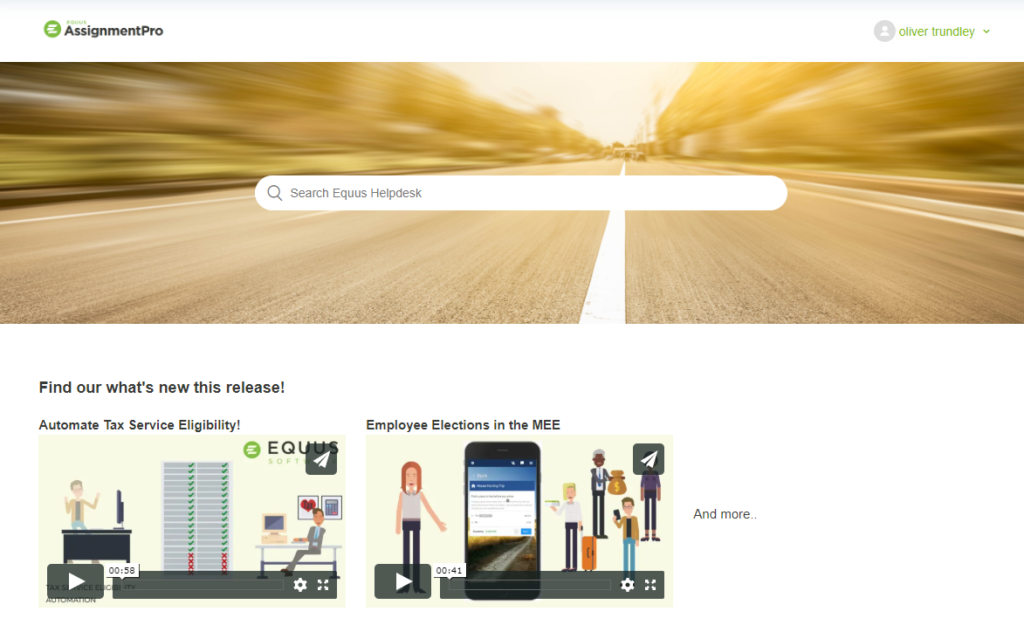Viewport: 1024px width, 632px height.
Task: Select the oliver trundley username
Action: coord(936,31)
